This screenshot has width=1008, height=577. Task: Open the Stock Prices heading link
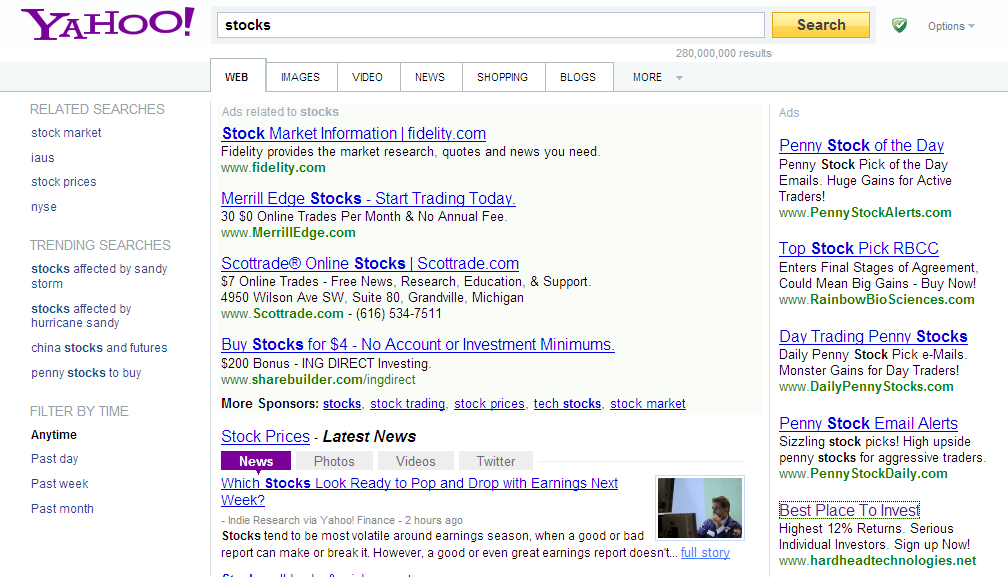point(265,436)
